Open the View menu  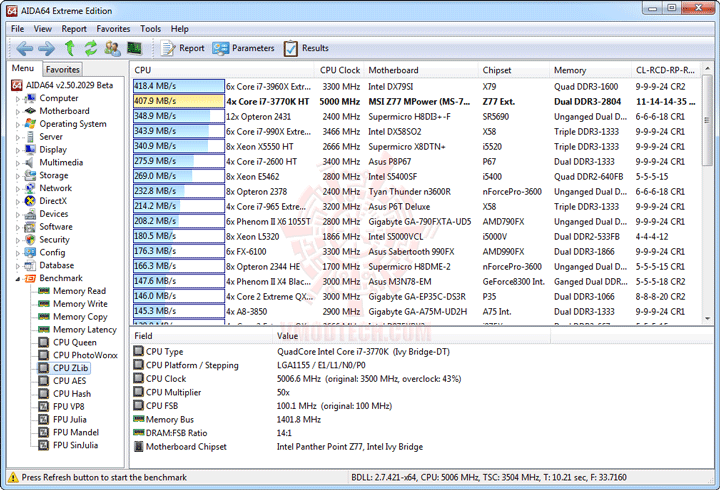[x=43, y=28]
